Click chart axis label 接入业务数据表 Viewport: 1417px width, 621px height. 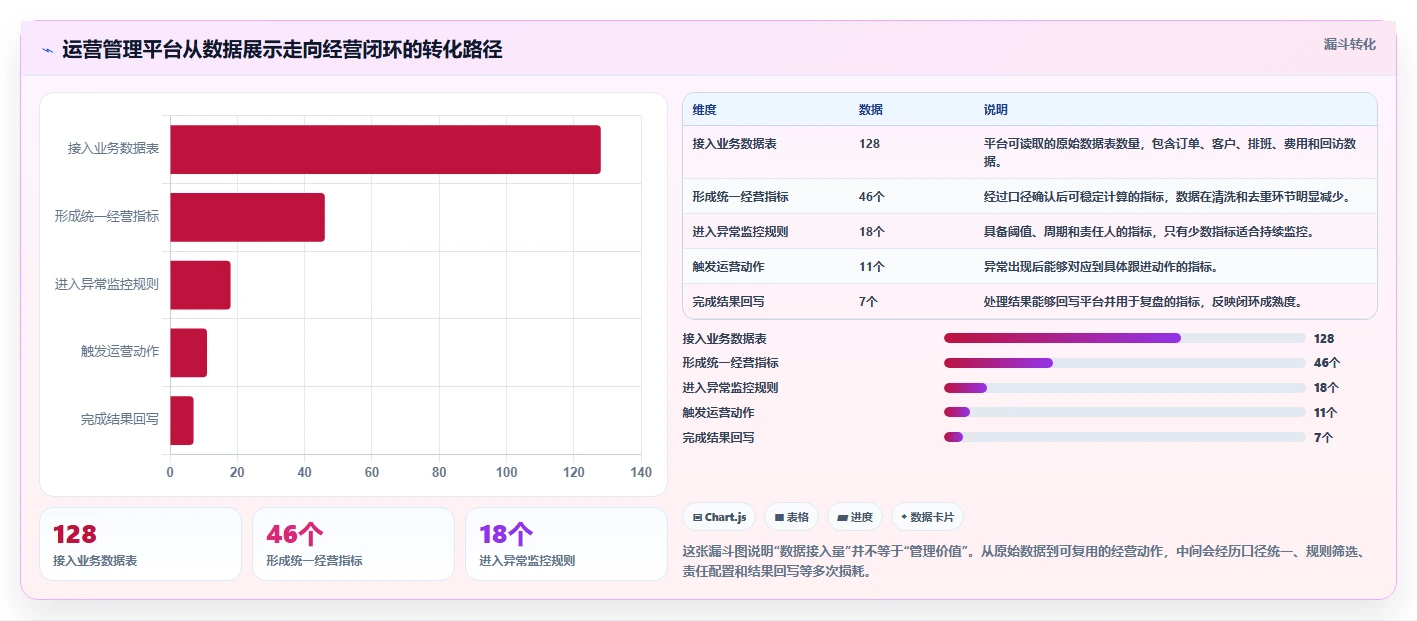coord(113,149)
